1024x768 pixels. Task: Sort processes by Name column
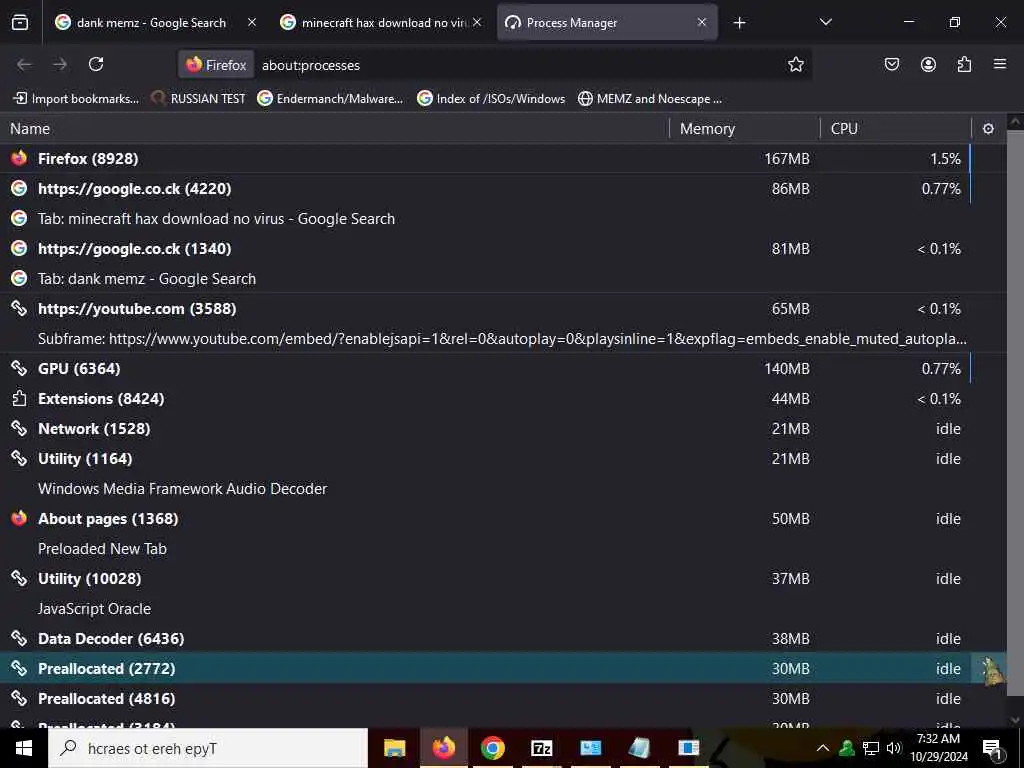pos(334,129)
